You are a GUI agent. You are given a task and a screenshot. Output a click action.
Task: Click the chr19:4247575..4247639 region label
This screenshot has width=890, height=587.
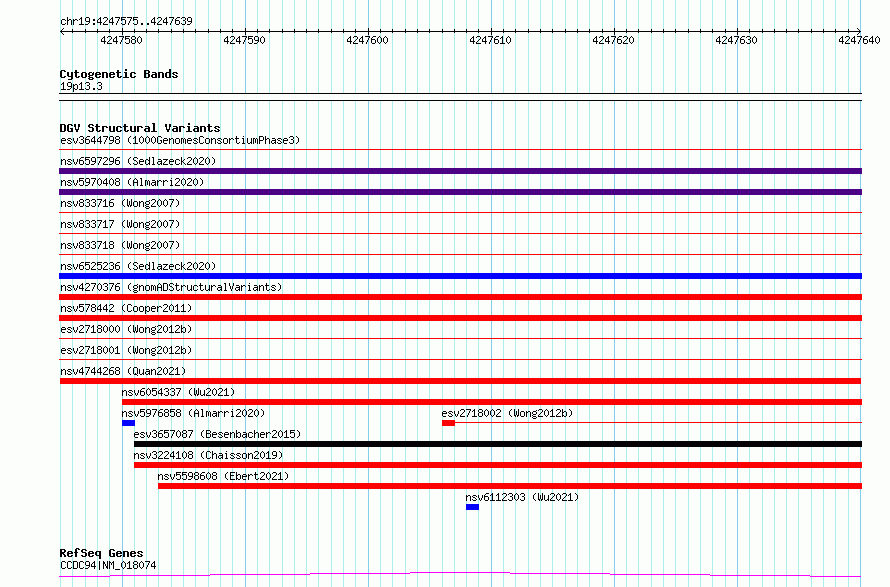click(x=126, y=21)
